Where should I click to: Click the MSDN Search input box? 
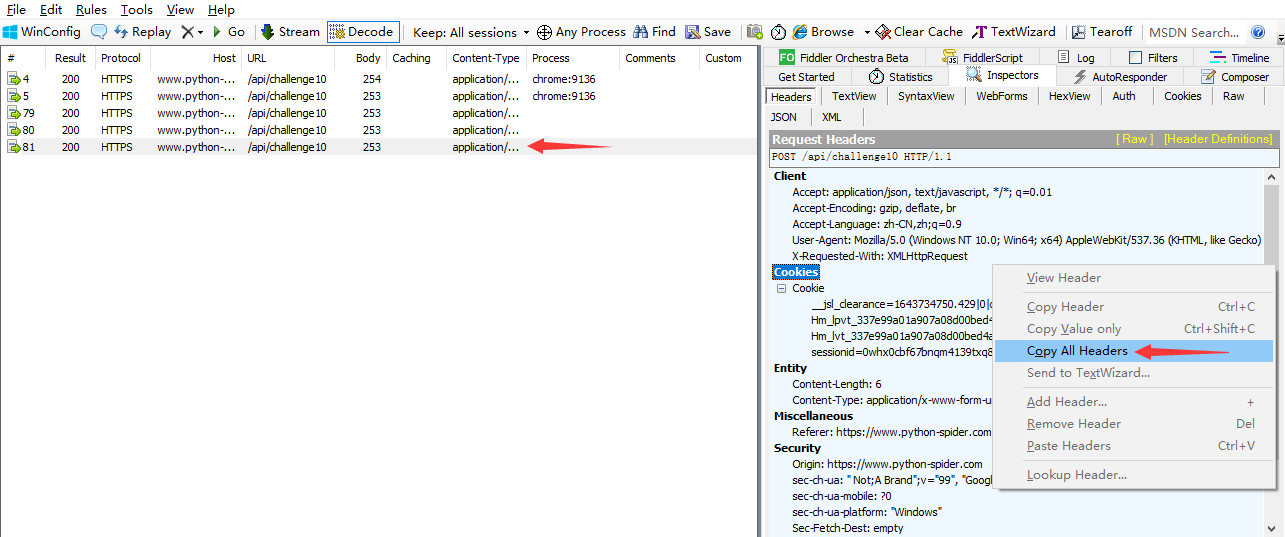tap(1193, 32)
